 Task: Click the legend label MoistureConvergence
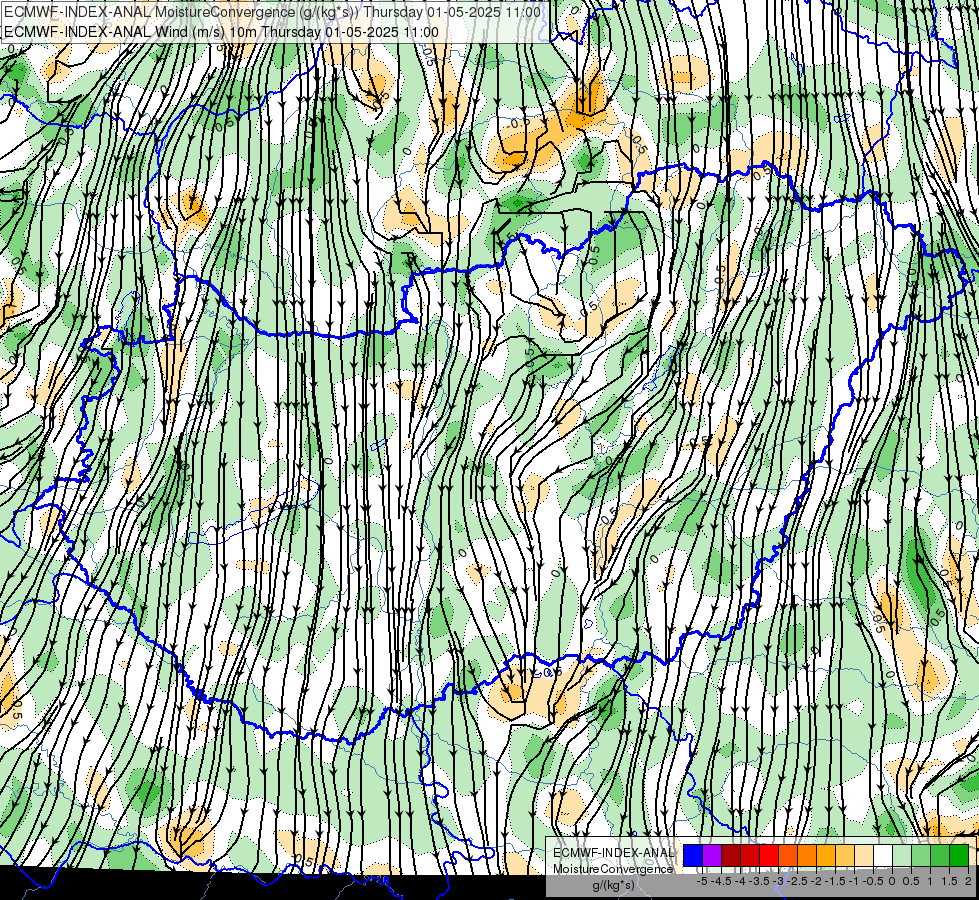tap(613, 869)
